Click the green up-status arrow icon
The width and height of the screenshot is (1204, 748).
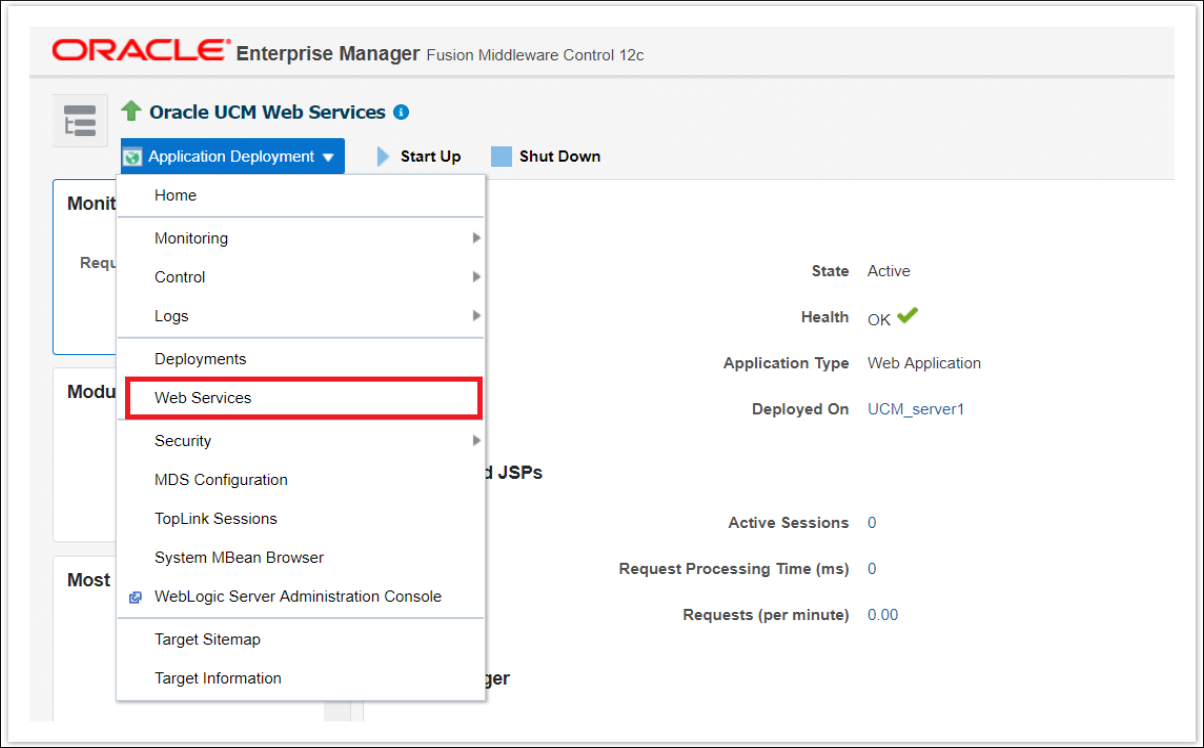tap(131, 111)
